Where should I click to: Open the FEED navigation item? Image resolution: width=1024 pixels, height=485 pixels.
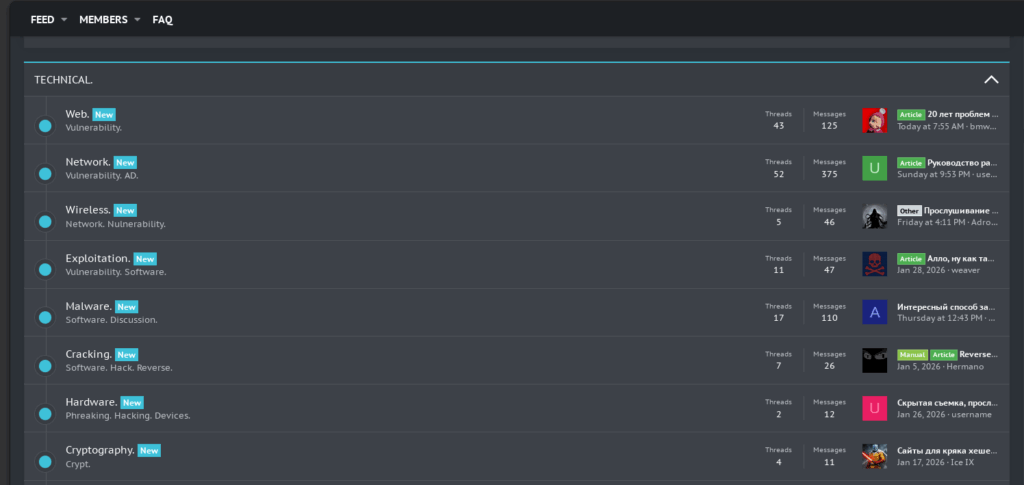coord(42,20)
